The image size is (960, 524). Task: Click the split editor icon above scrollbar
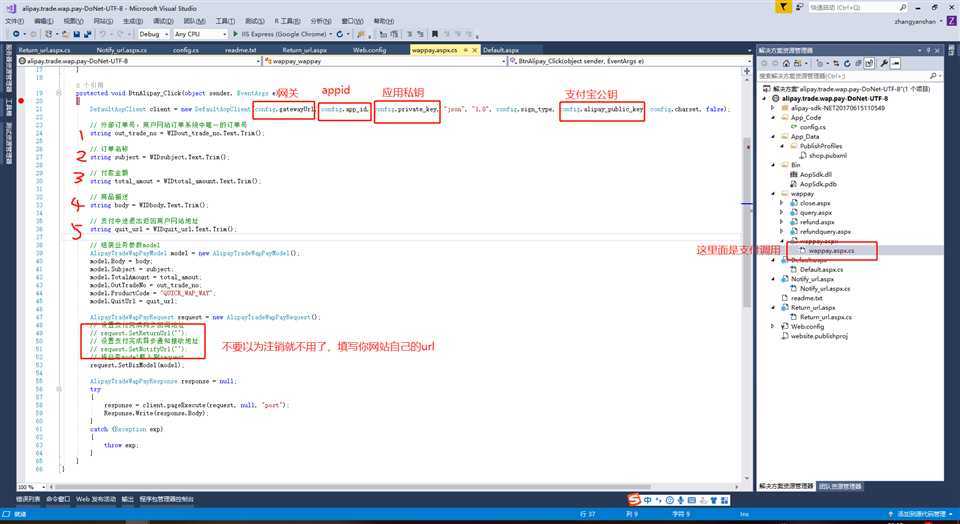pyautogui.click(x=747, y=72)
